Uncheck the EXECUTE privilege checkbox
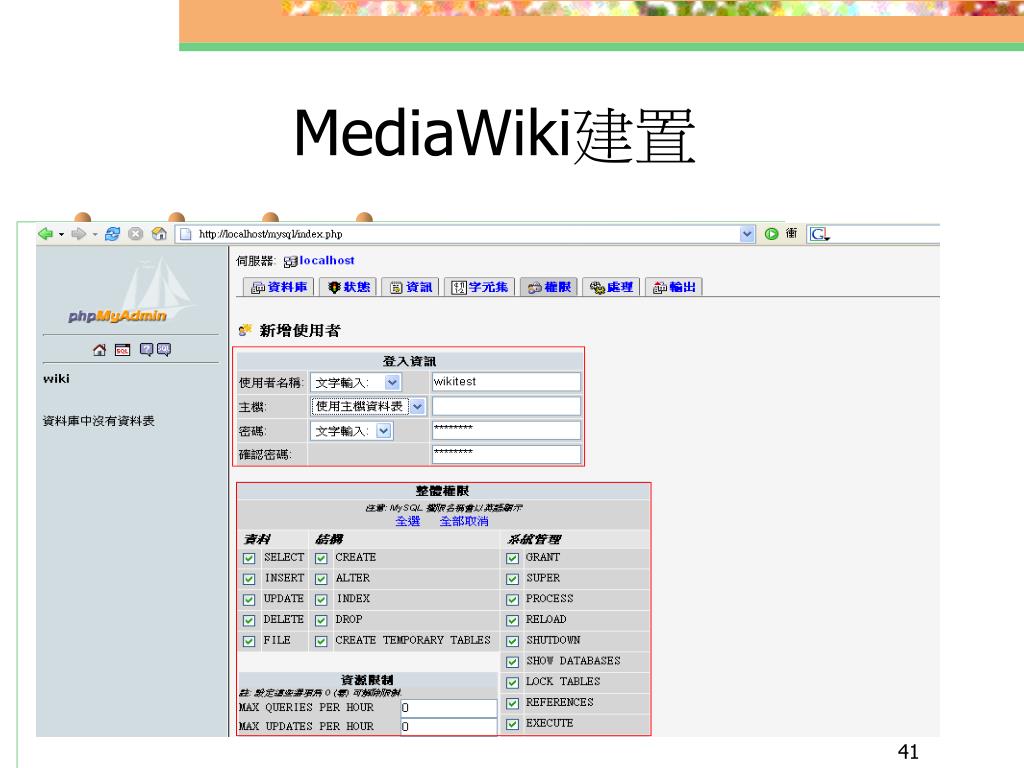This screenshot has width=1024, height=768. click(513, 724)
